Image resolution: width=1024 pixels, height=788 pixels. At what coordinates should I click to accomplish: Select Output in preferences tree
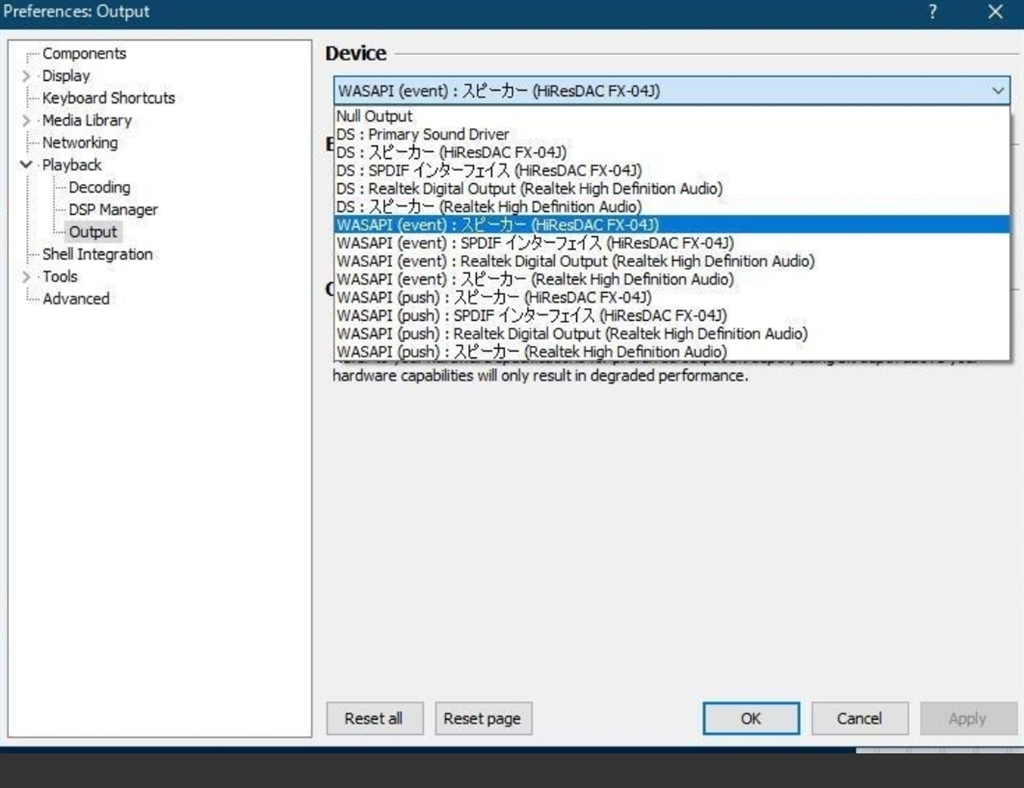pyautogui.click(x=93, y=232)
